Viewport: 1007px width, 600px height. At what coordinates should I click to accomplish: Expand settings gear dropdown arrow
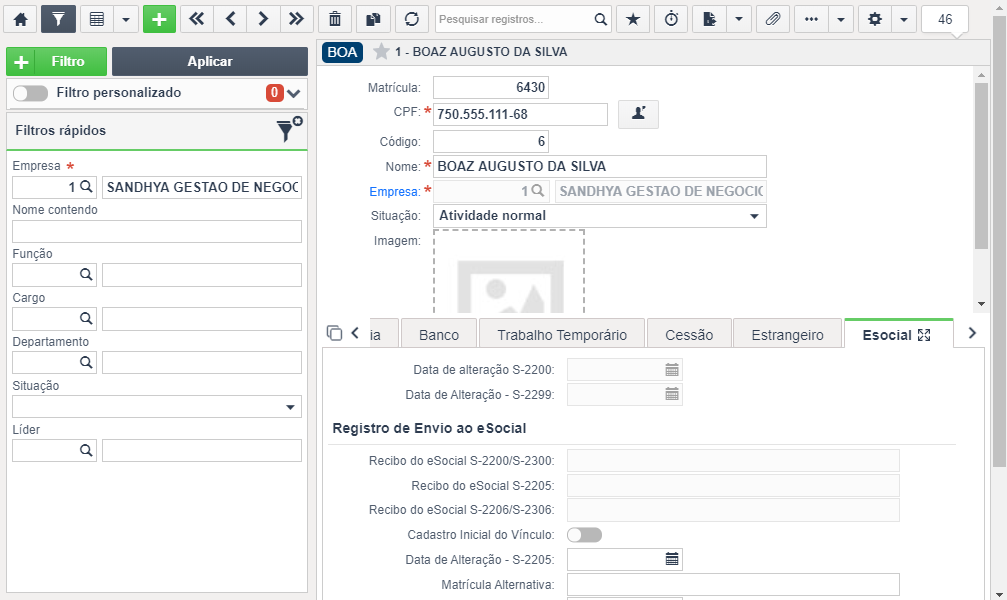tap(904, 19)
